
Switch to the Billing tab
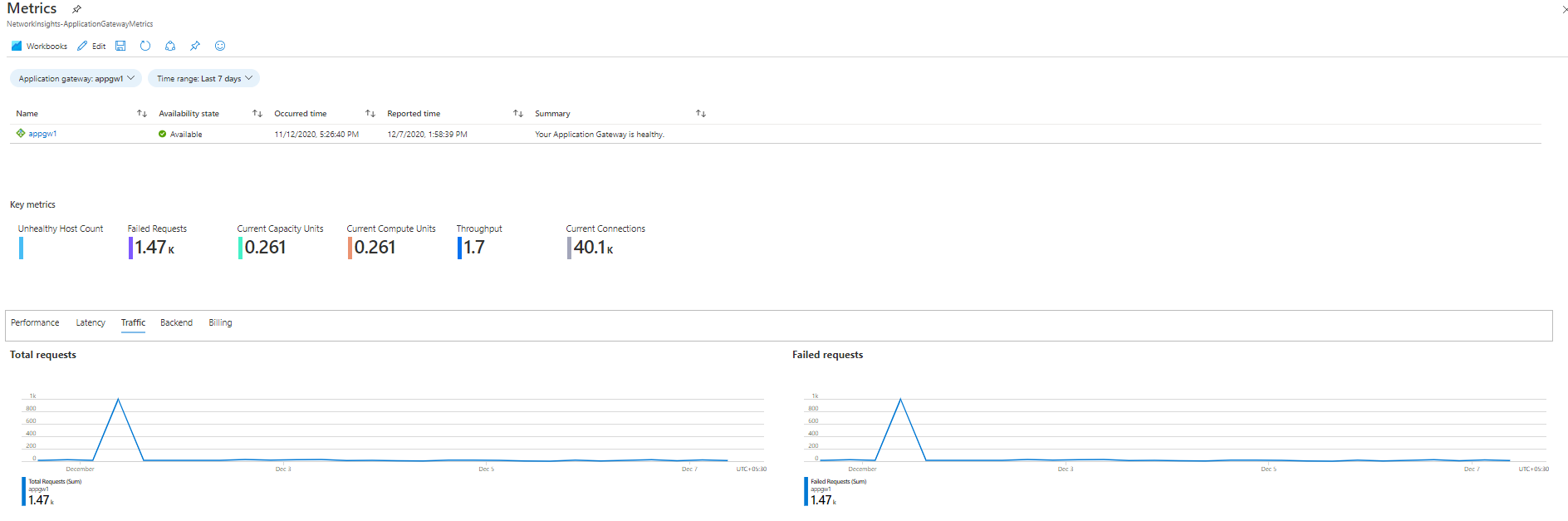click(x=220, y=322)
